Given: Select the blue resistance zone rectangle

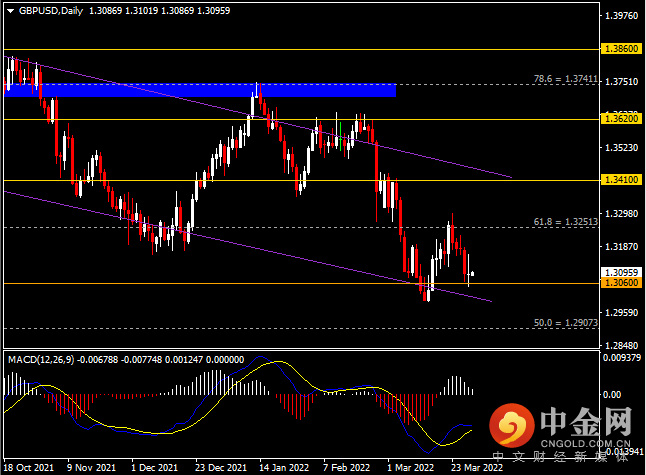Looking at the screenshot, I should click(x=200, y=90).
